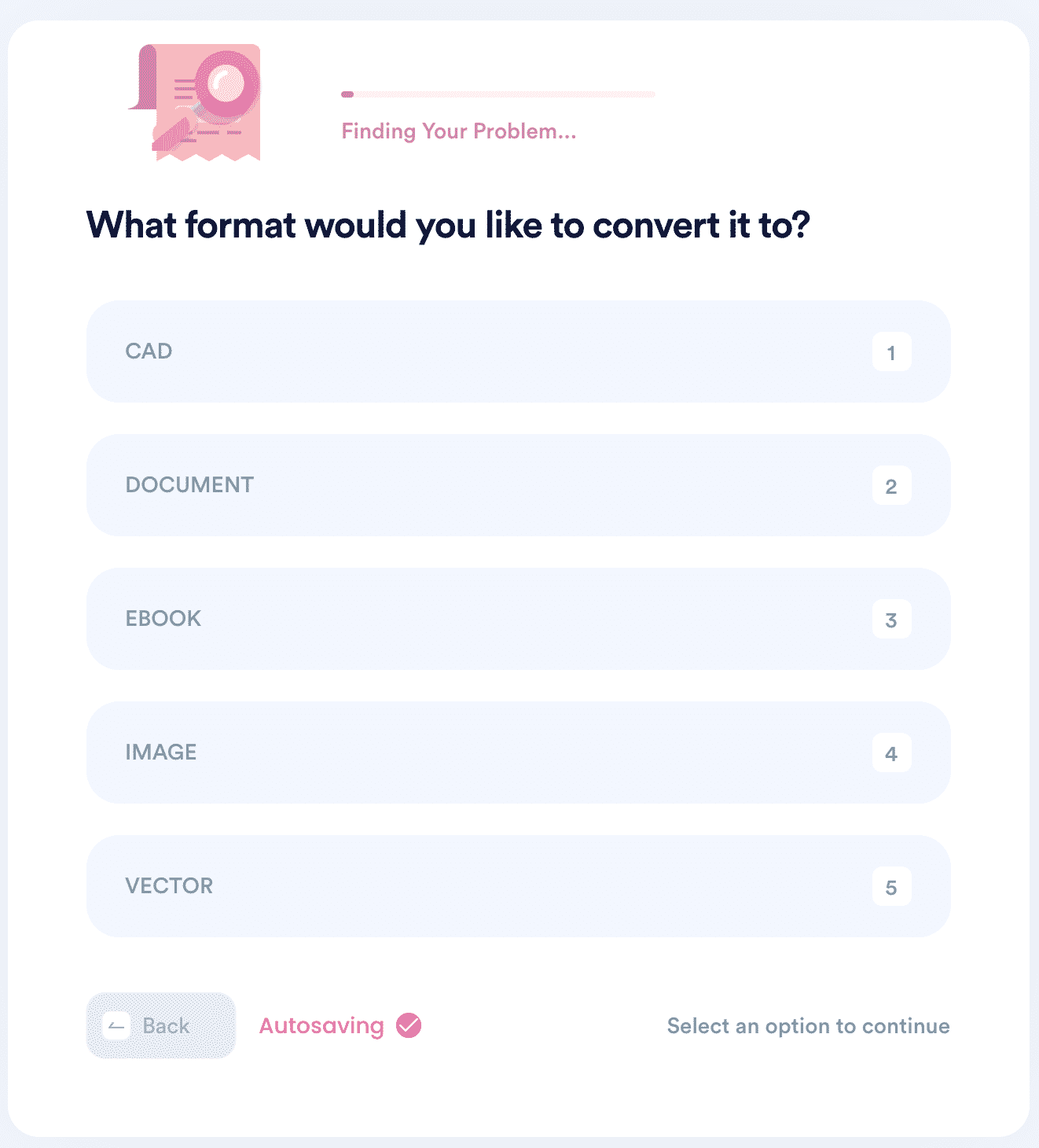Go back using the Back button
Screen dimensions: 1039x1148
point(161,1025)
